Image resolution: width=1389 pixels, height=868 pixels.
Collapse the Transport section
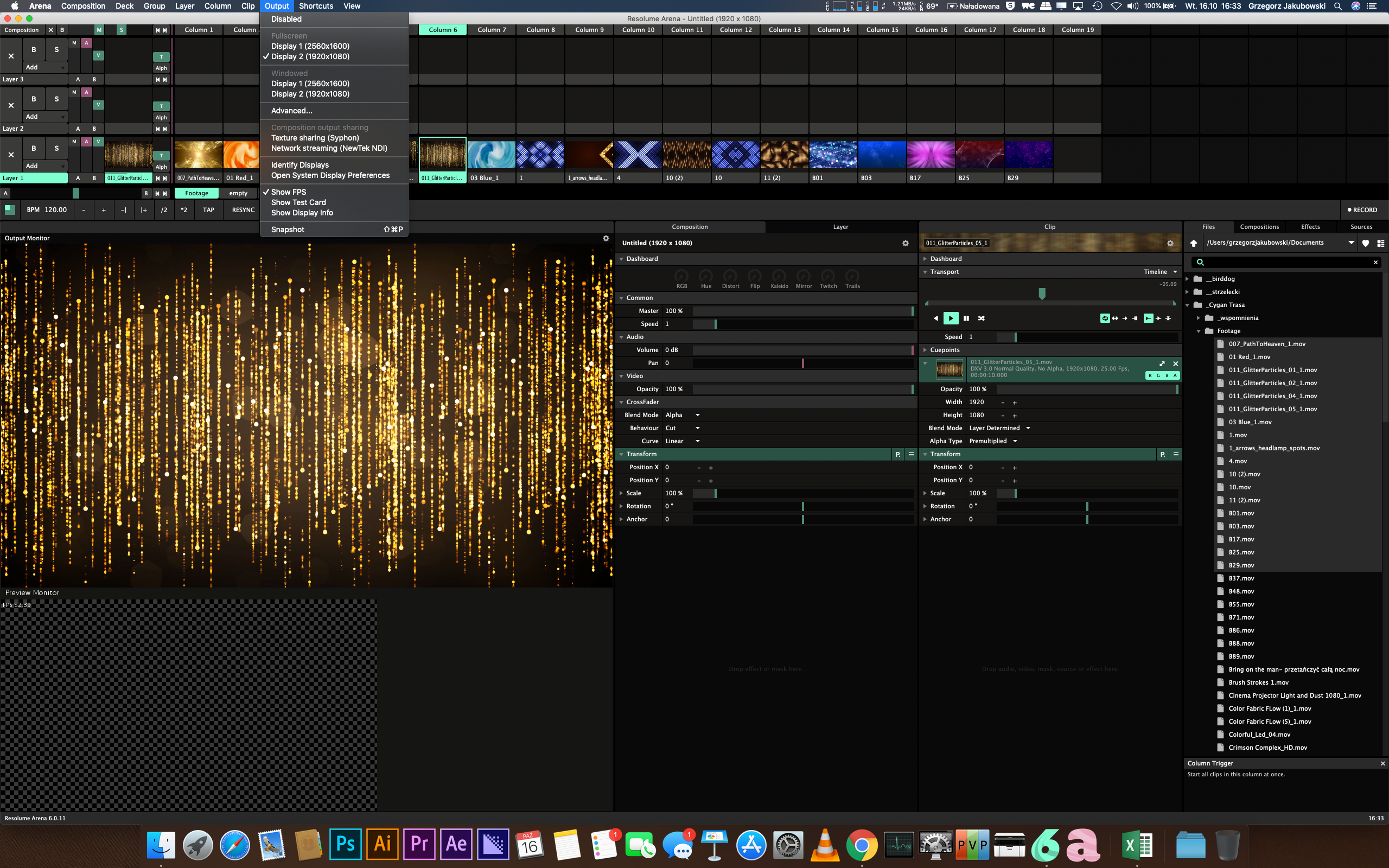(x=925, y=272)
